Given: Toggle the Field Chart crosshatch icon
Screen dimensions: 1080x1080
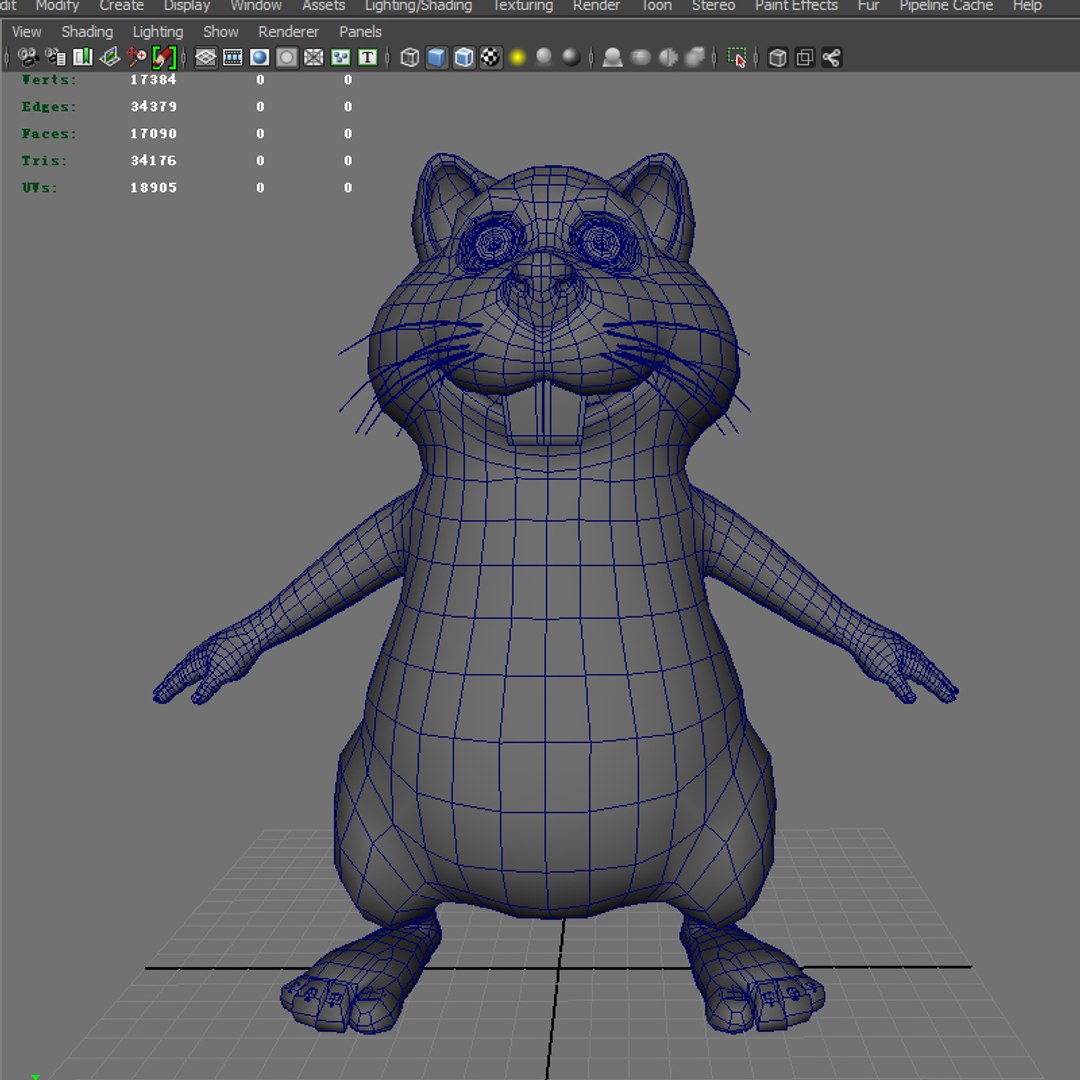Looking at the screenshot, I should pos(313,57).
